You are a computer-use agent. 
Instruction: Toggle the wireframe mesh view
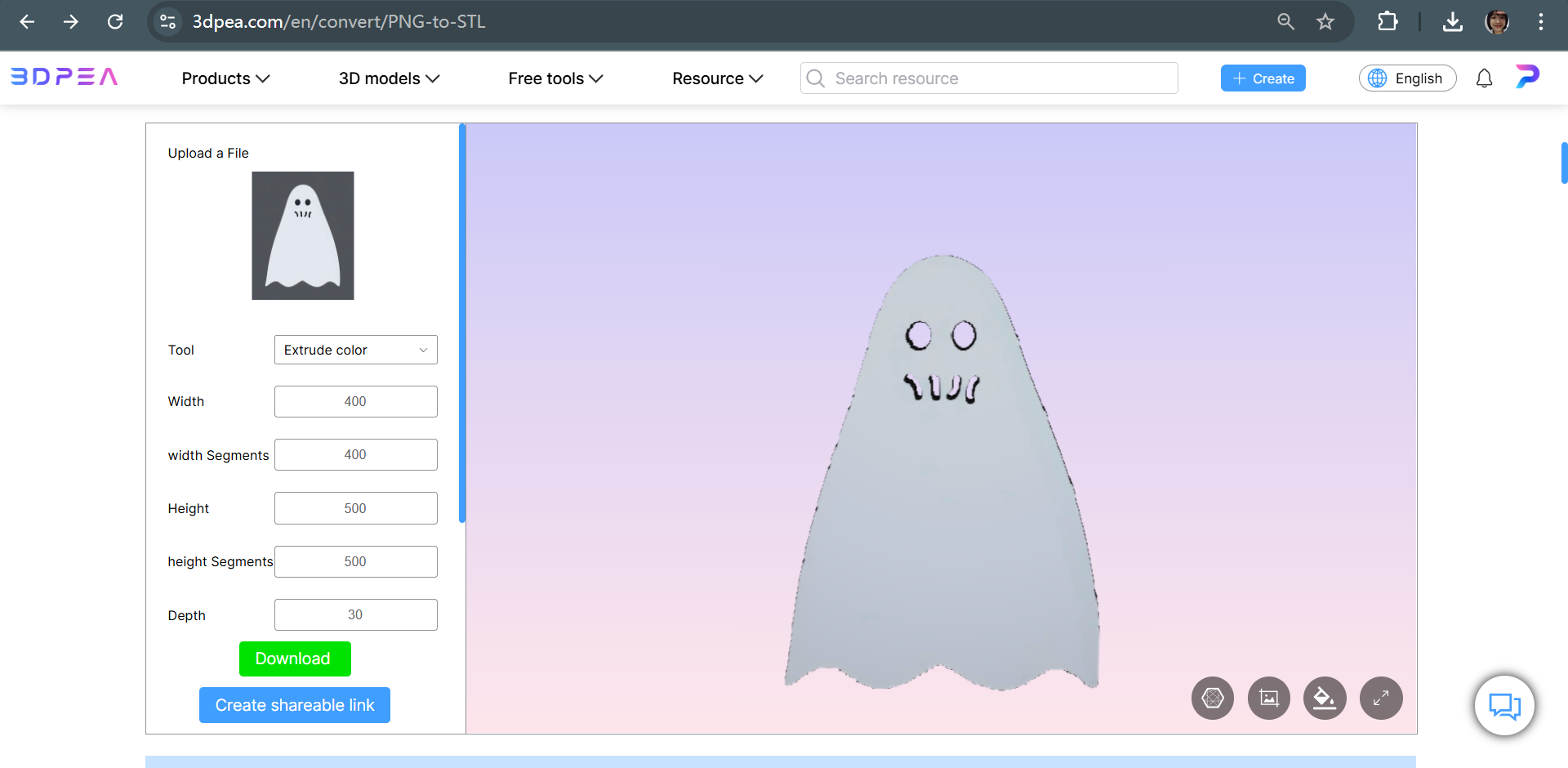coord(1212,698)
